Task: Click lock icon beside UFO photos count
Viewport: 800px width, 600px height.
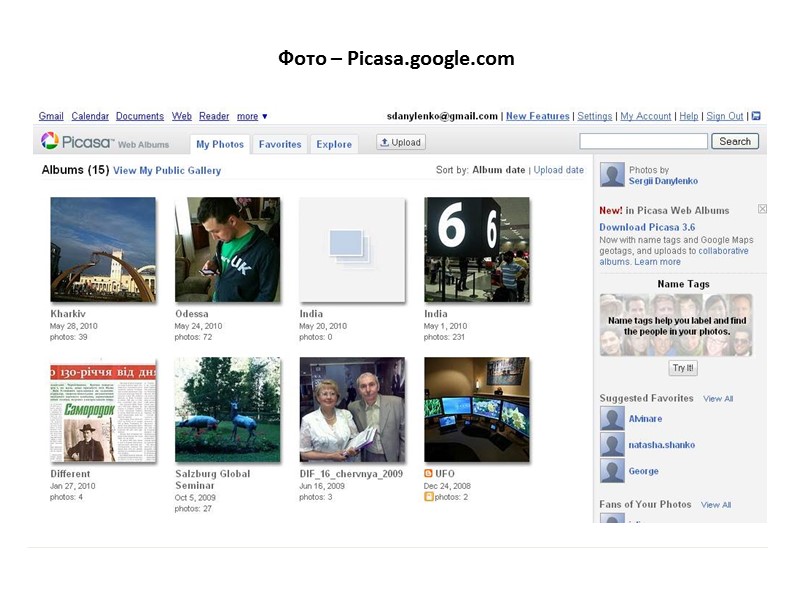Action: [429, 496]
